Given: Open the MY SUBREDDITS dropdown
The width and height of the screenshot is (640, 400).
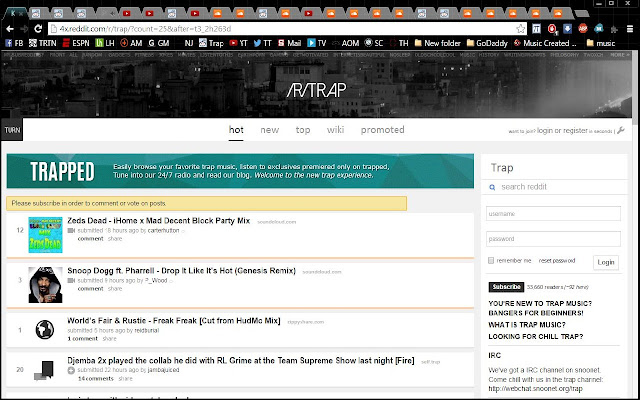Looking at the screenshot, I should [x=23, y=55].
